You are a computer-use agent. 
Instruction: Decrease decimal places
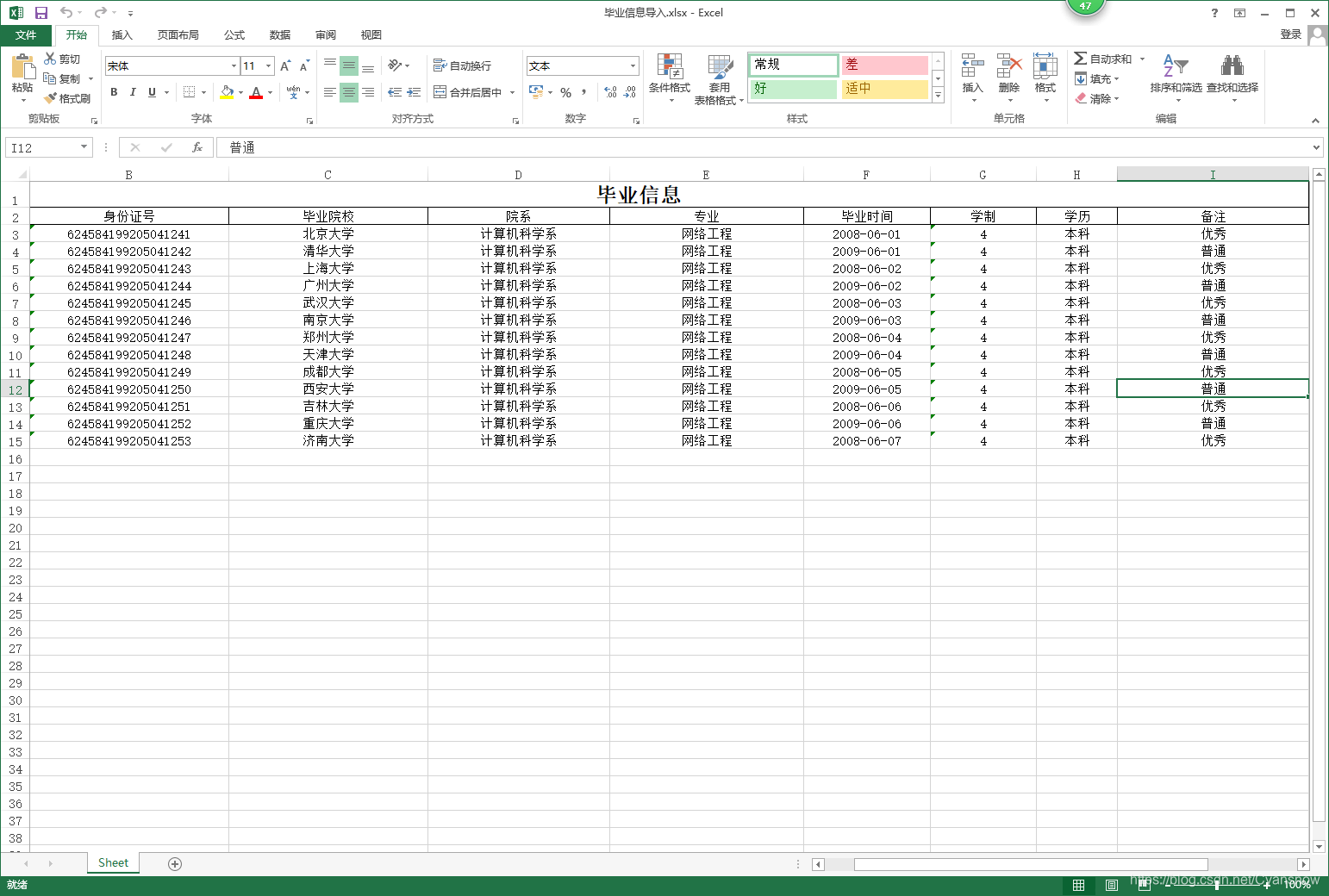[x=630, y=92]
